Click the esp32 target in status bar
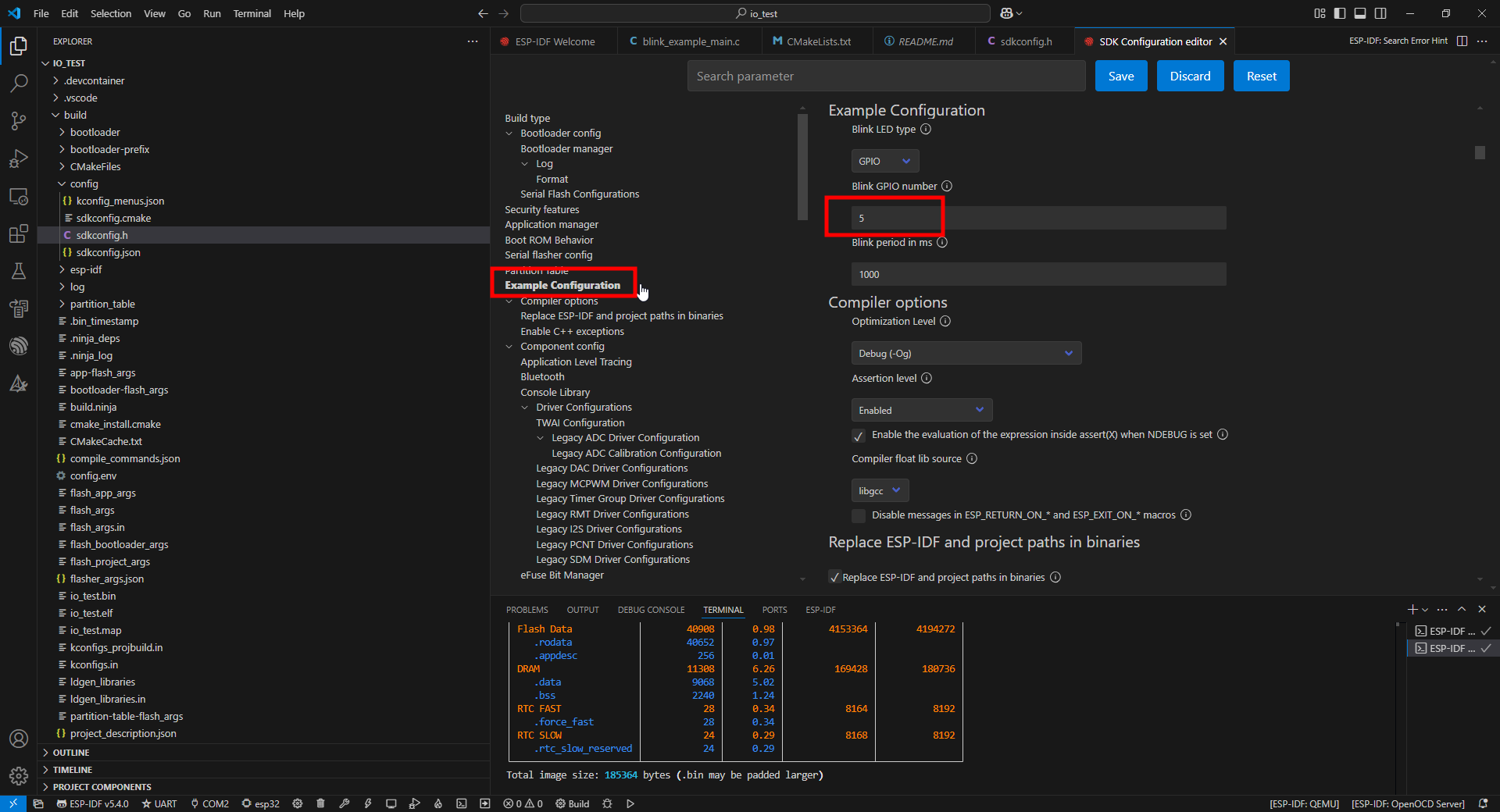The image size is (1500, 812). [x=260, y=803]
